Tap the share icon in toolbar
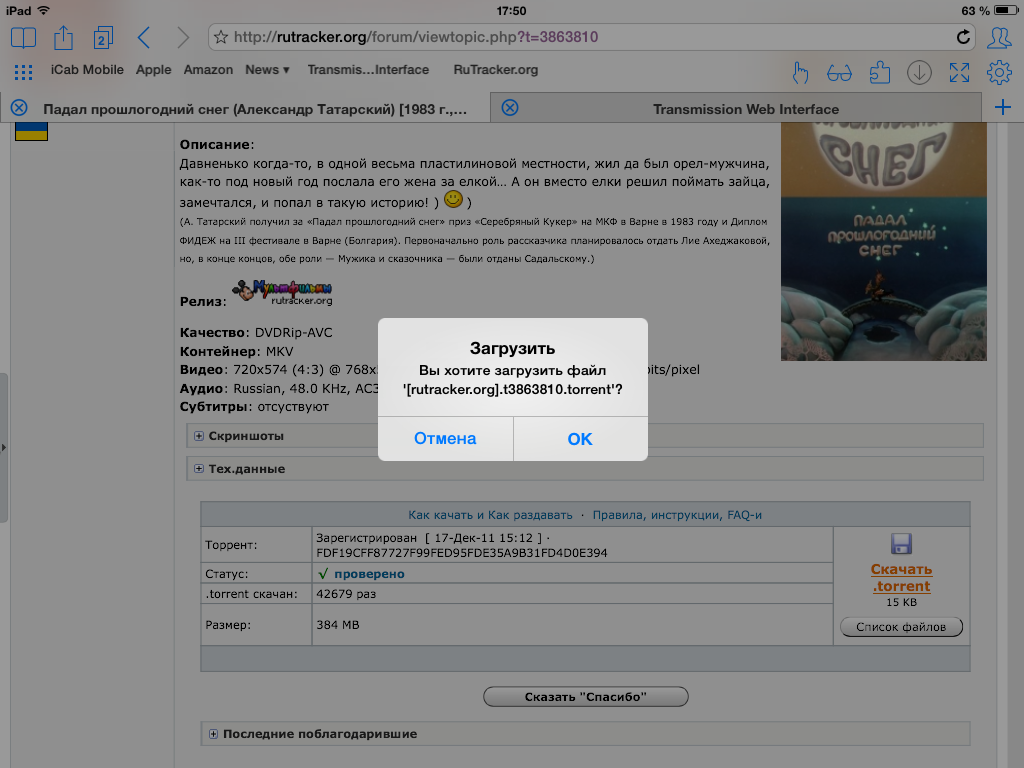1024x768 pixels. pos(63,37)
